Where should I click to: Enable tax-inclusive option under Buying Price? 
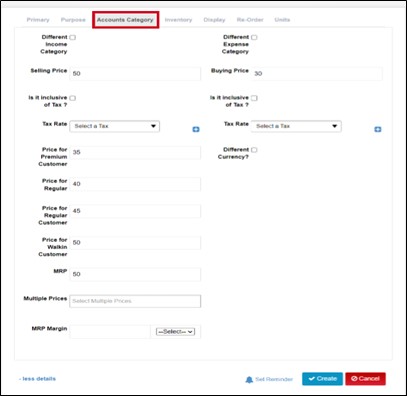click(254, 98)
